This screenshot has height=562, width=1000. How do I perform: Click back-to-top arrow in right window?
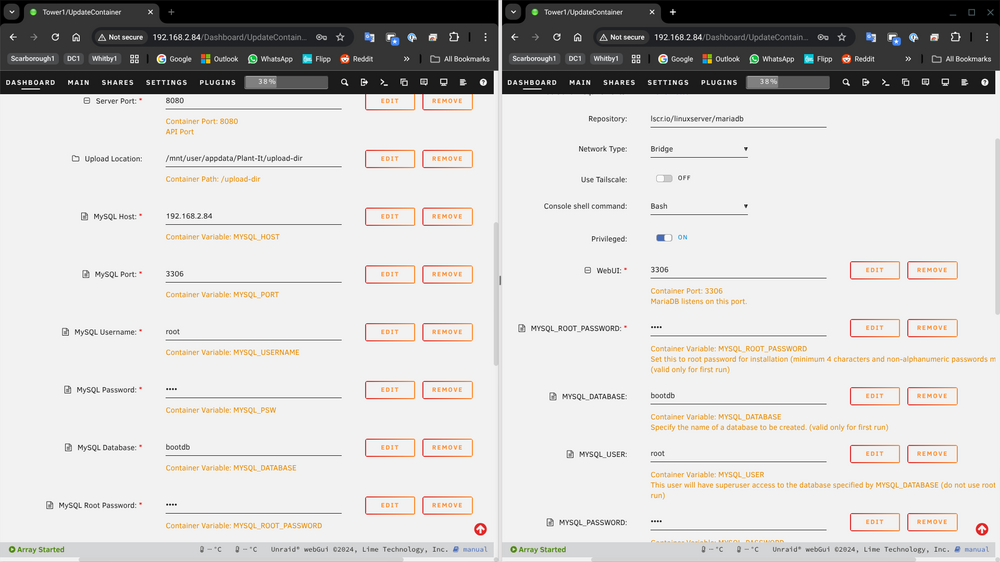tap(982, 529)
